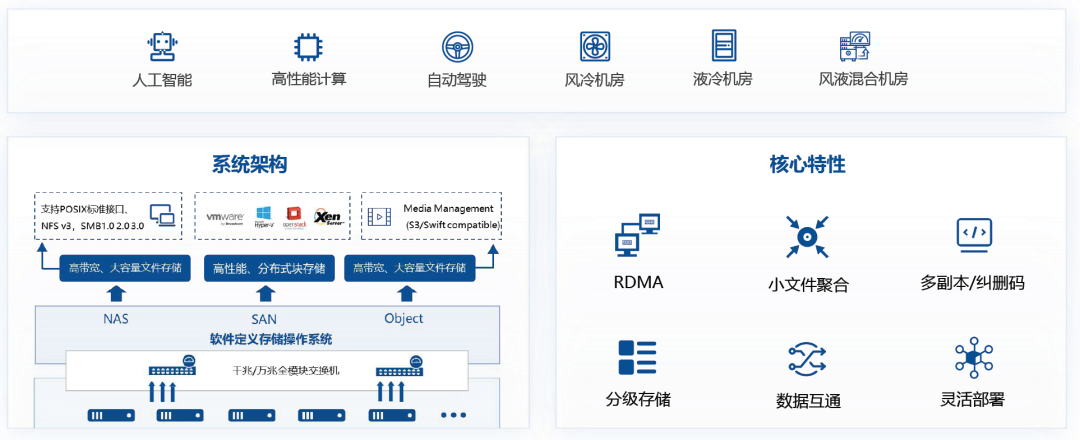Viewport: 1080px width, 440px height.
Task: Click the 高性能、分布式块存储 button
Action: pos(269,269)
